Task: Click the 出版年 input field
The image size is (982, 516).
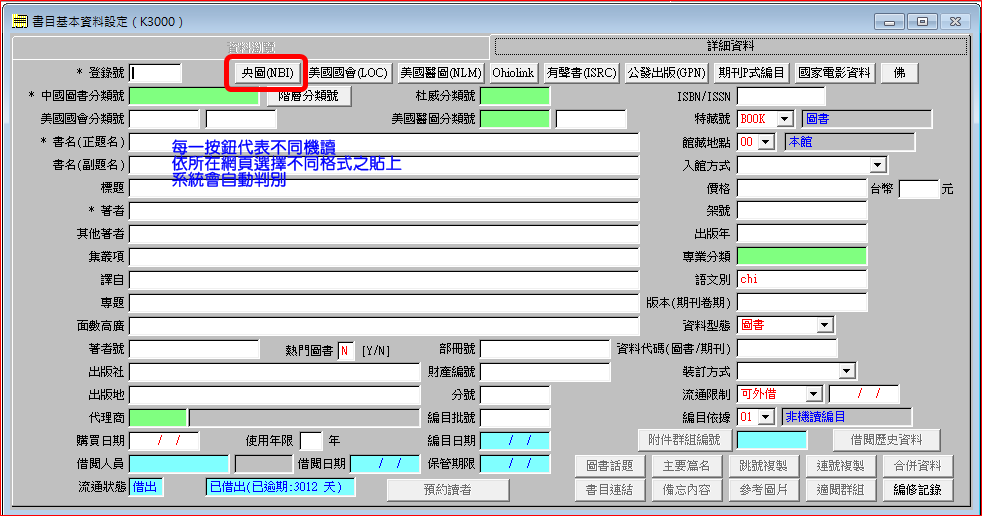Action: (802, 234)
